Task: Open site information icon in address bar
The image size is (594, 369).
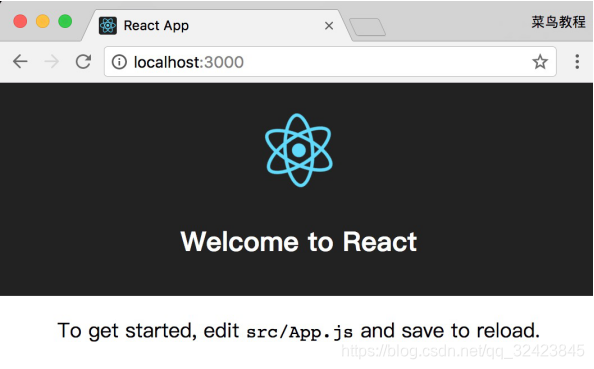Action: pos(119,62)
